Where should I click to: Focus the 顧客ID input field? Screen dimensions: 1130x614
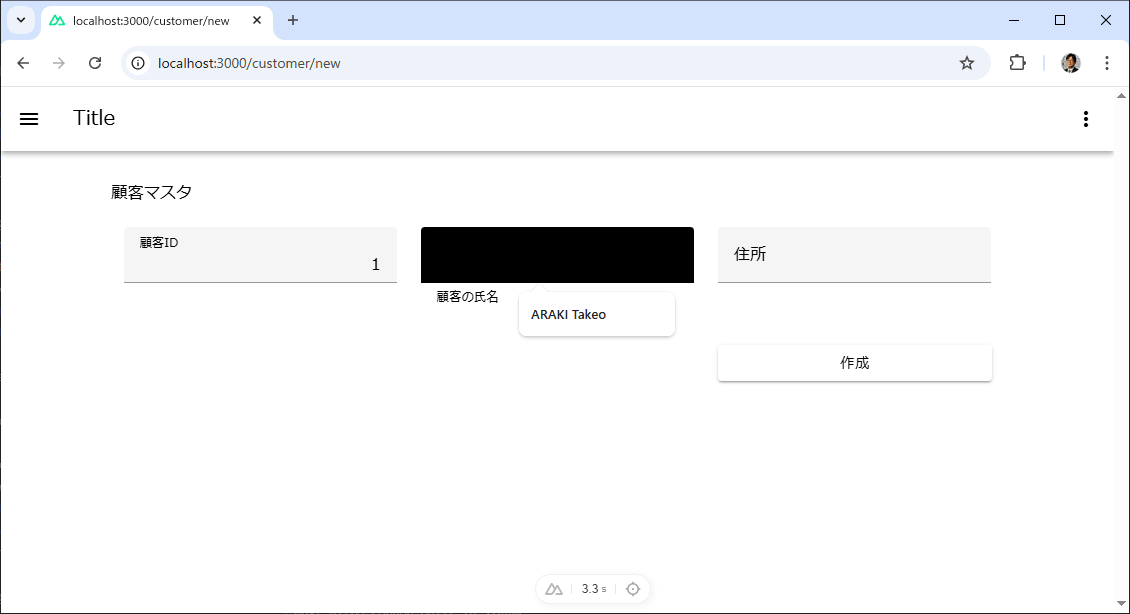[260, 255]
